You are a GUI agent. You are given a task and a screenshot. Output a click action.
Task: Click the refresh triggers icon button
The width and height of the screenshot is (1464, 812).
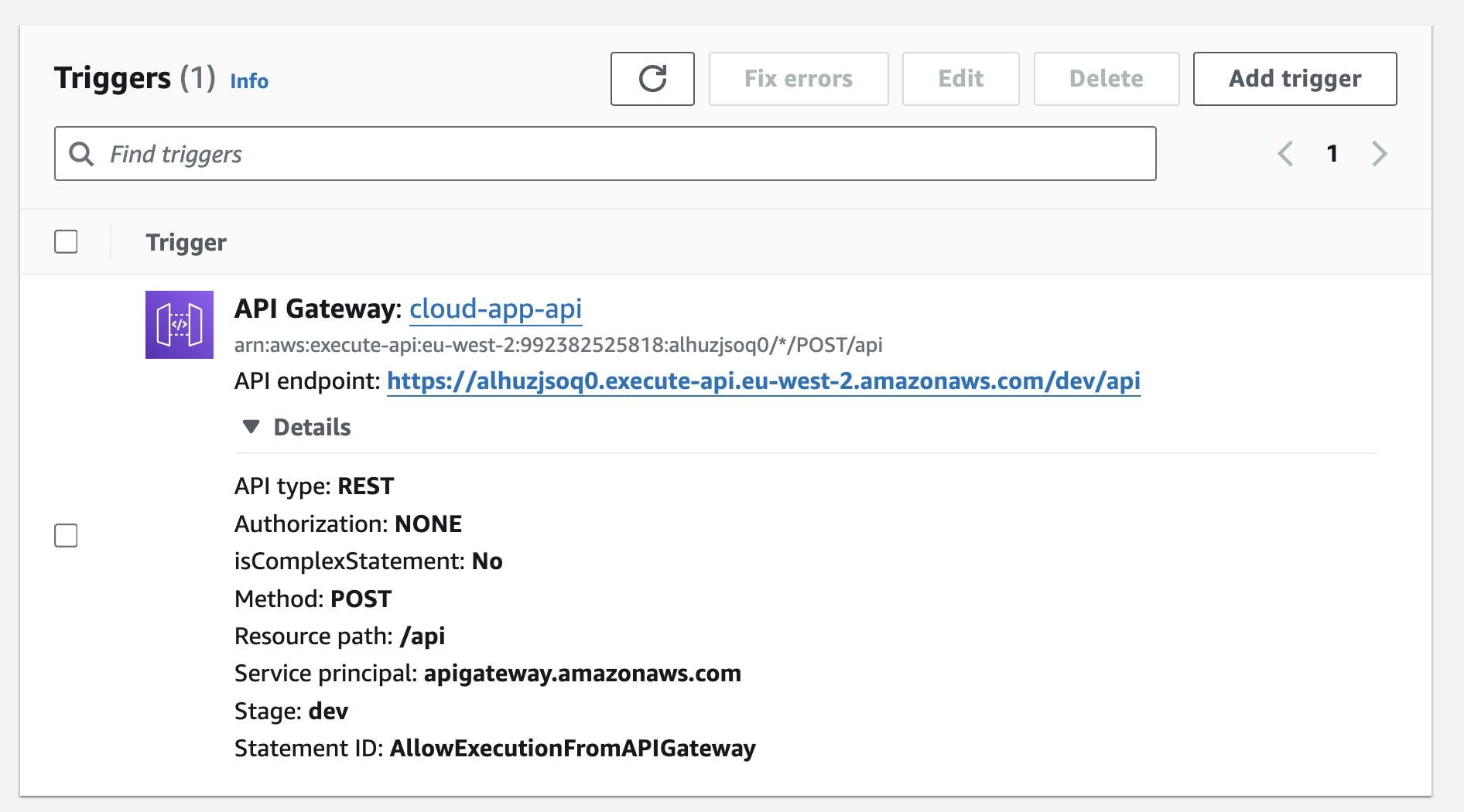(x=652, y=79)
